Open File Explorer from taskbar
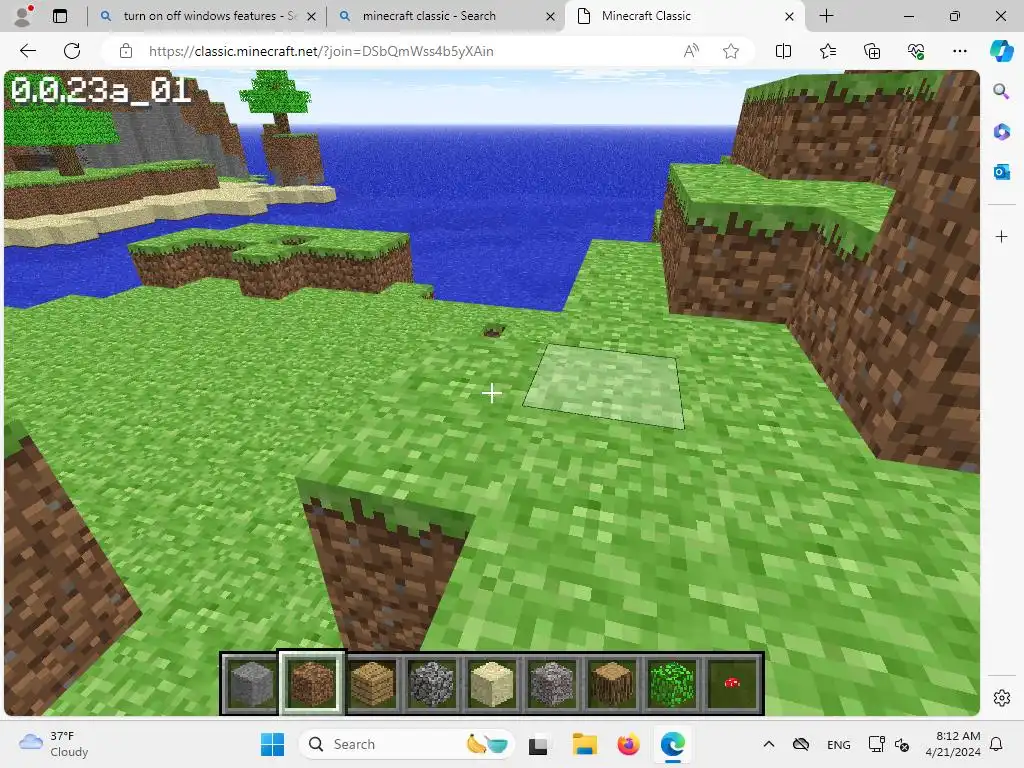The height and width of the screenshot is (768, 1024). [x=584, y=744]
